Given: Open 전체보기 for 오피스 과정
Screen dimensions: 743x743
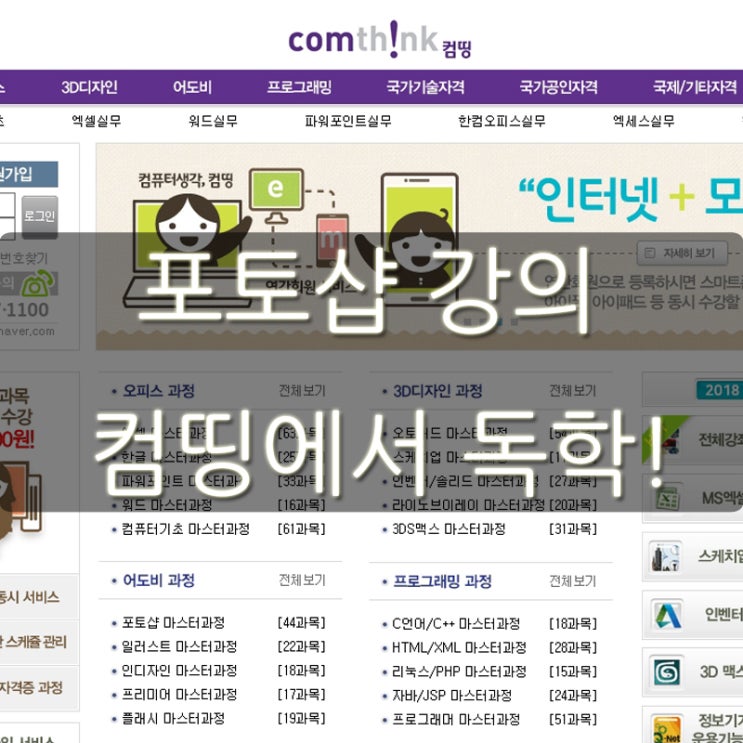Looking at the screenshot, I should coord(302,391).
